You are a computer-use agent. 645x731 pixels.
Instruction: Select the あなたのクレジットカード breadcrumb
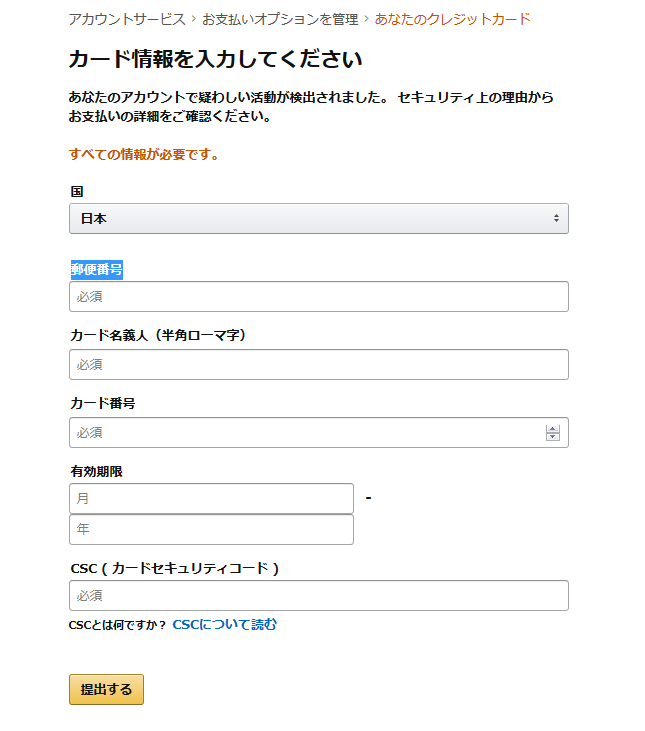pos(452,19)
